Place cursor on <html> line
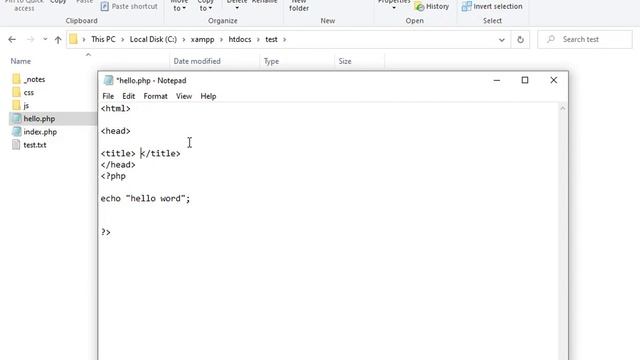 point(116,109)
